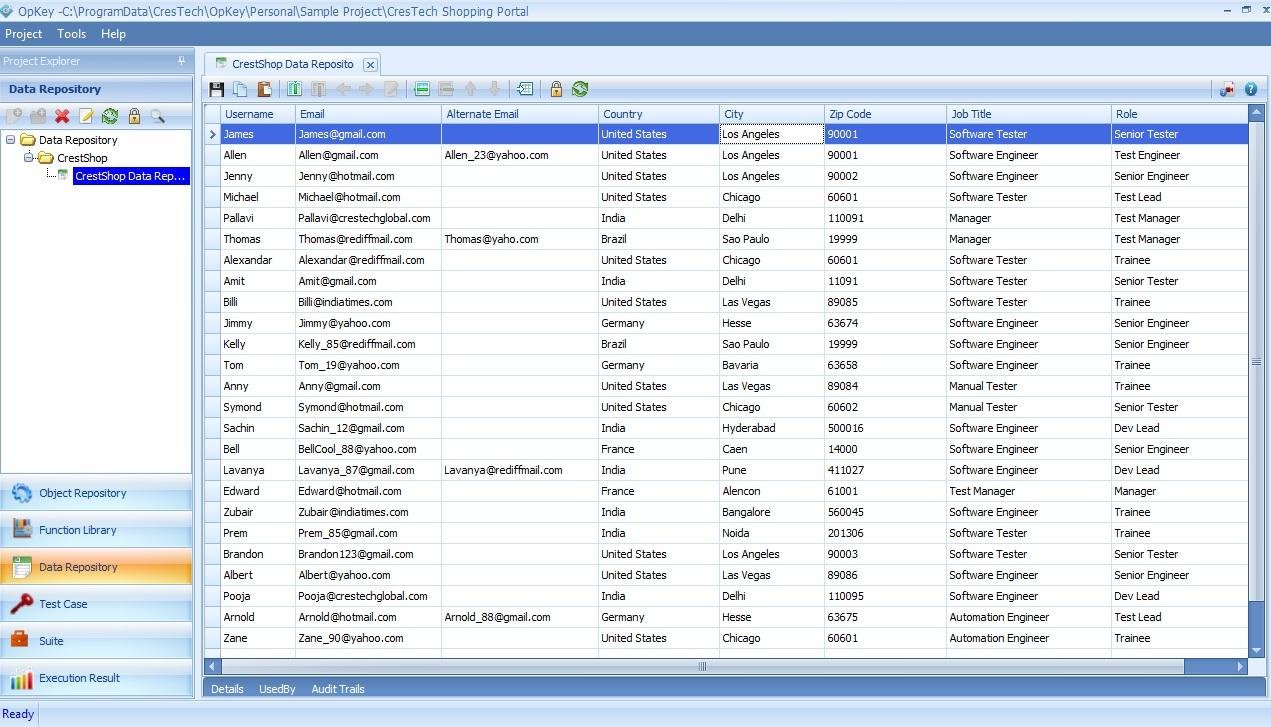Open the Tools menu
Viewport: 1271px width, 727px height.
[x=71, y=33]
